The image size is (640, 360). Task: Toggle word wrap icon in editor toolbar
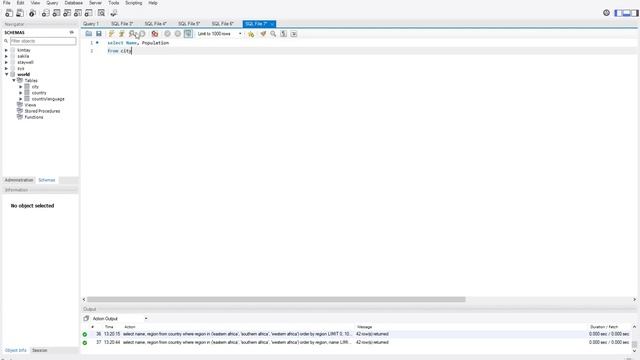coord(294,34)
